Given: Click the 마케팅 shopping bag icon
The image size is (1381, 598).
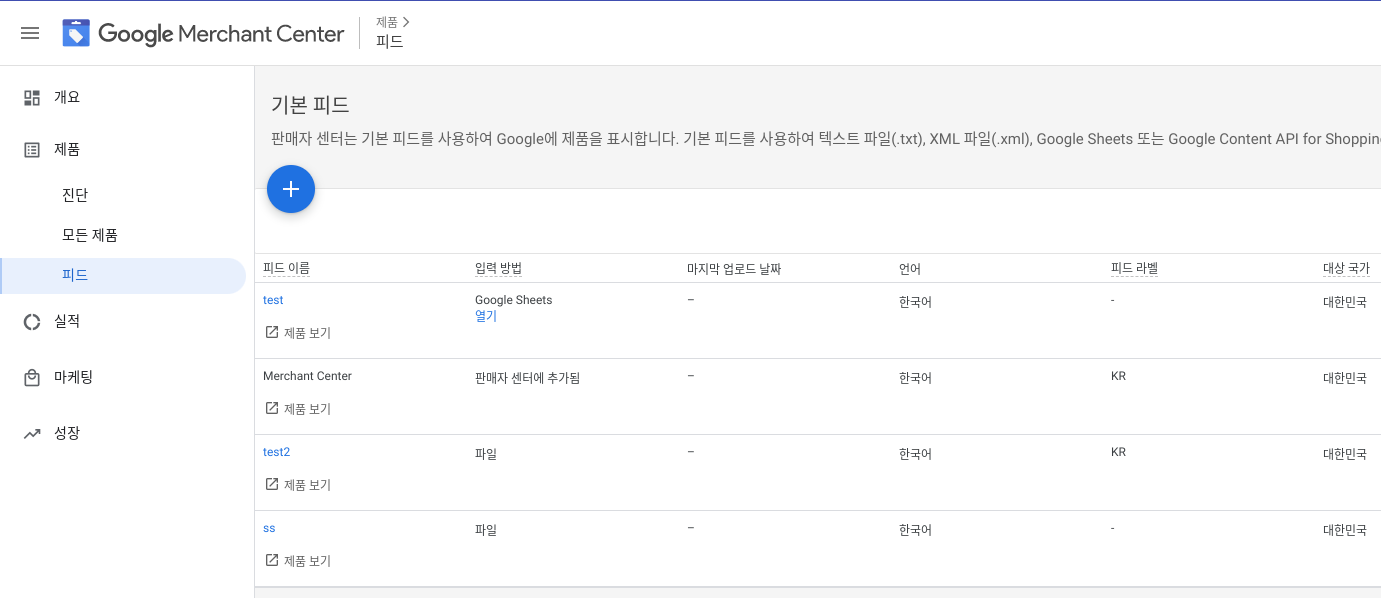Looking at the screenshot, I should coord(32,377).
